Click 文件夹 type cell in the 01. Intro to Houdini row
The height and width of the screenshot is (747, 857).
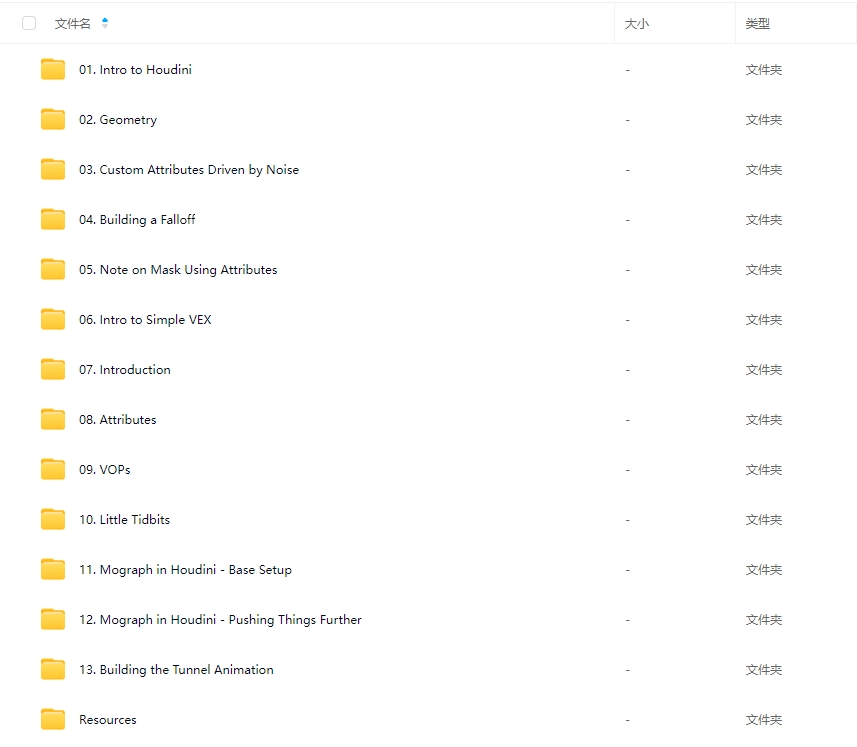point(764,69)
